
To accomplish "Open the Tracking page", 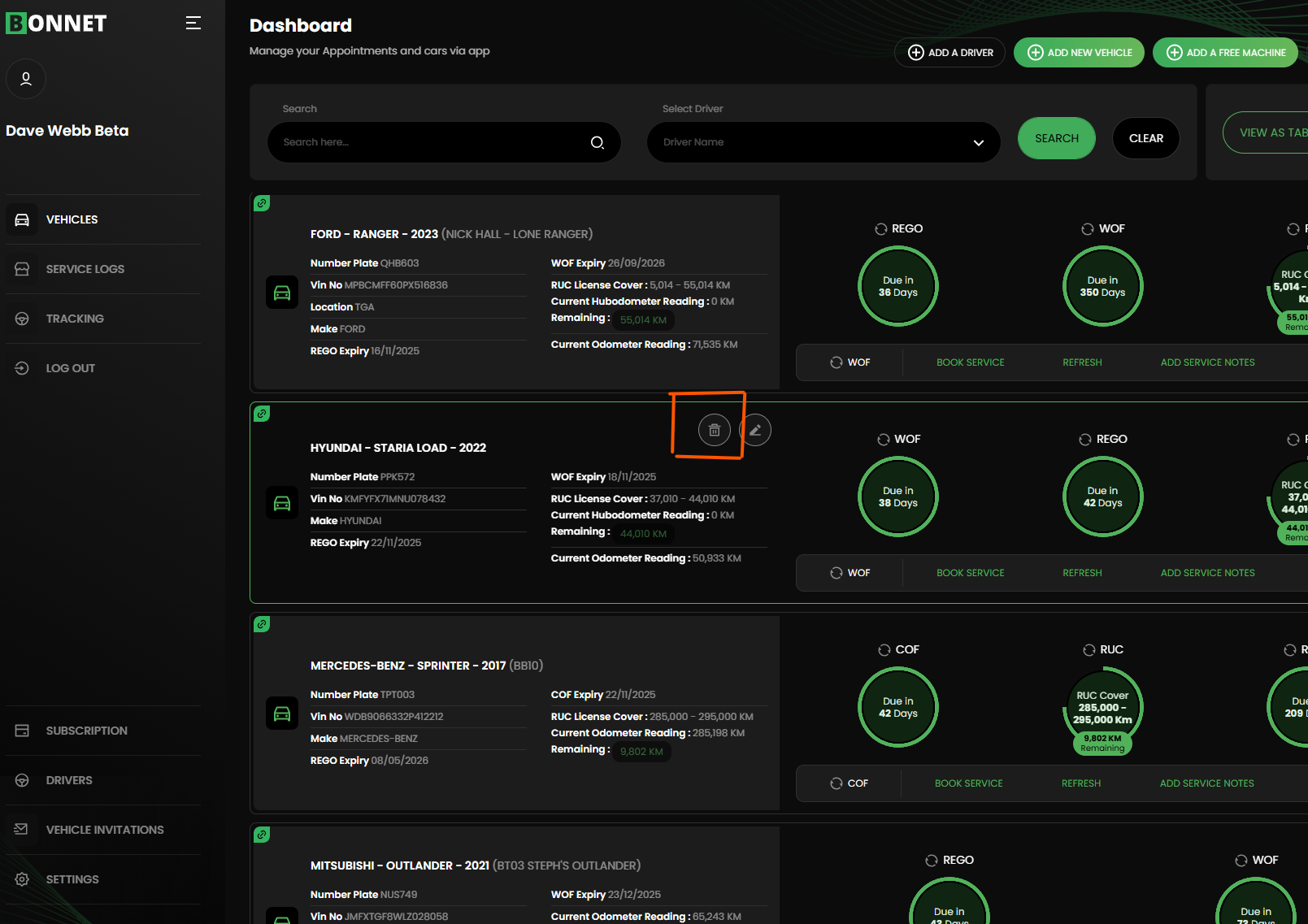I will pyautogui.click(x=75, y=319).
